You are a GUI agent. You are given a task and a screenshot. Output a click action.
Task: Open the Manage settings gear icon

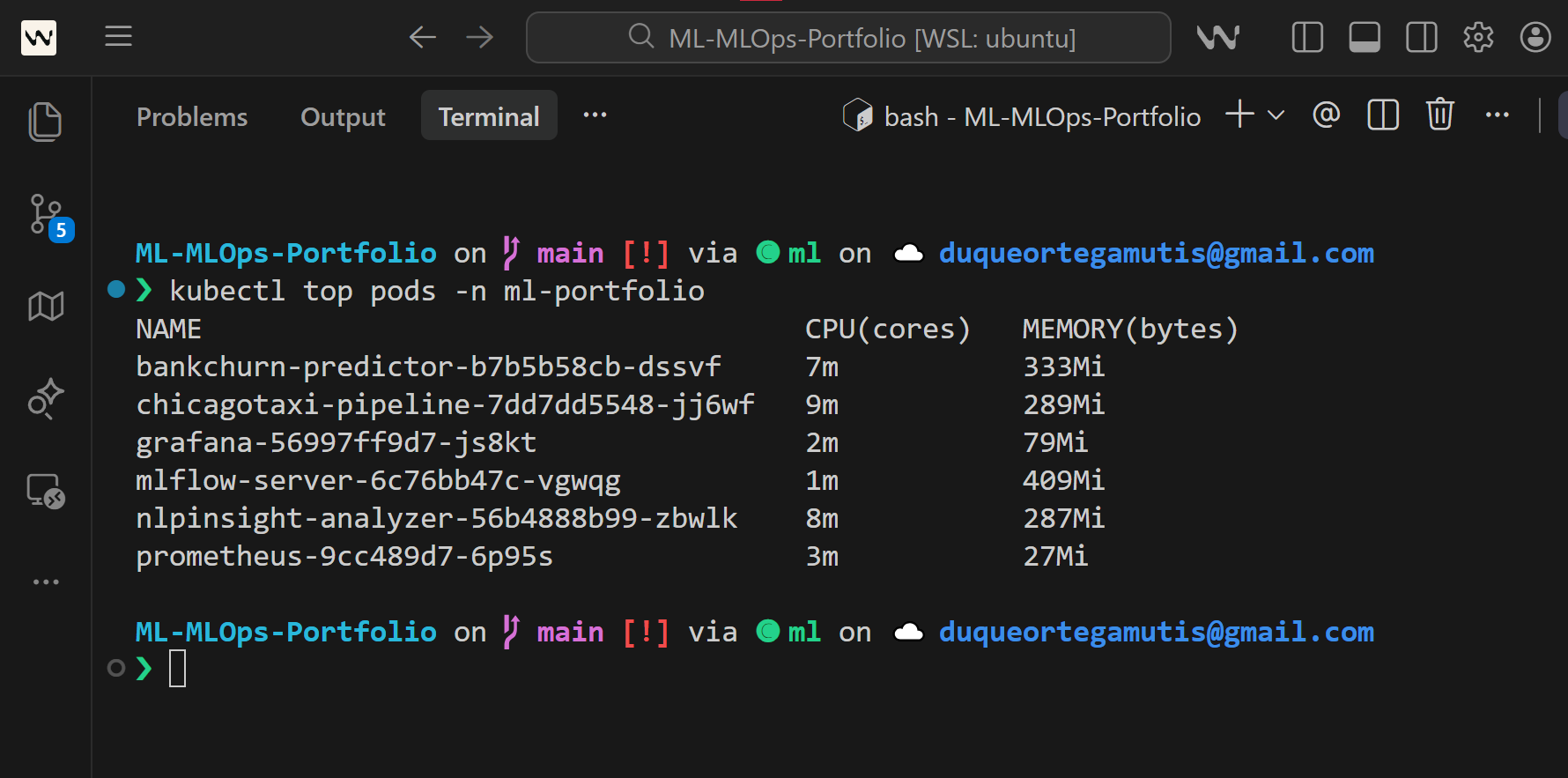(x=1478, y=37)
